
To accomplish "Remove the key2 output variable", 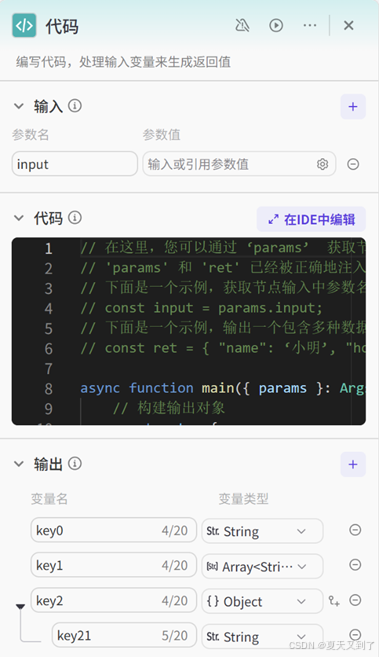I will [355, 600].
